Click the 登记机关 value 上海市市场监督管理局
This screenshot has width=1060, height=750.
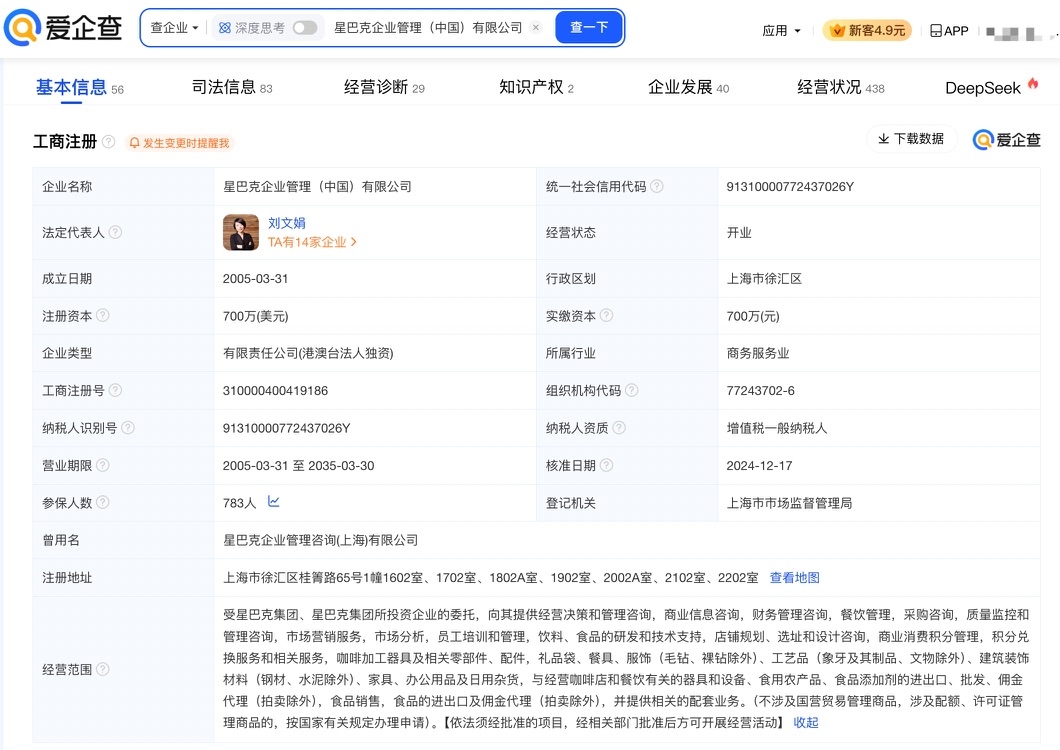[x=789, y=503]
